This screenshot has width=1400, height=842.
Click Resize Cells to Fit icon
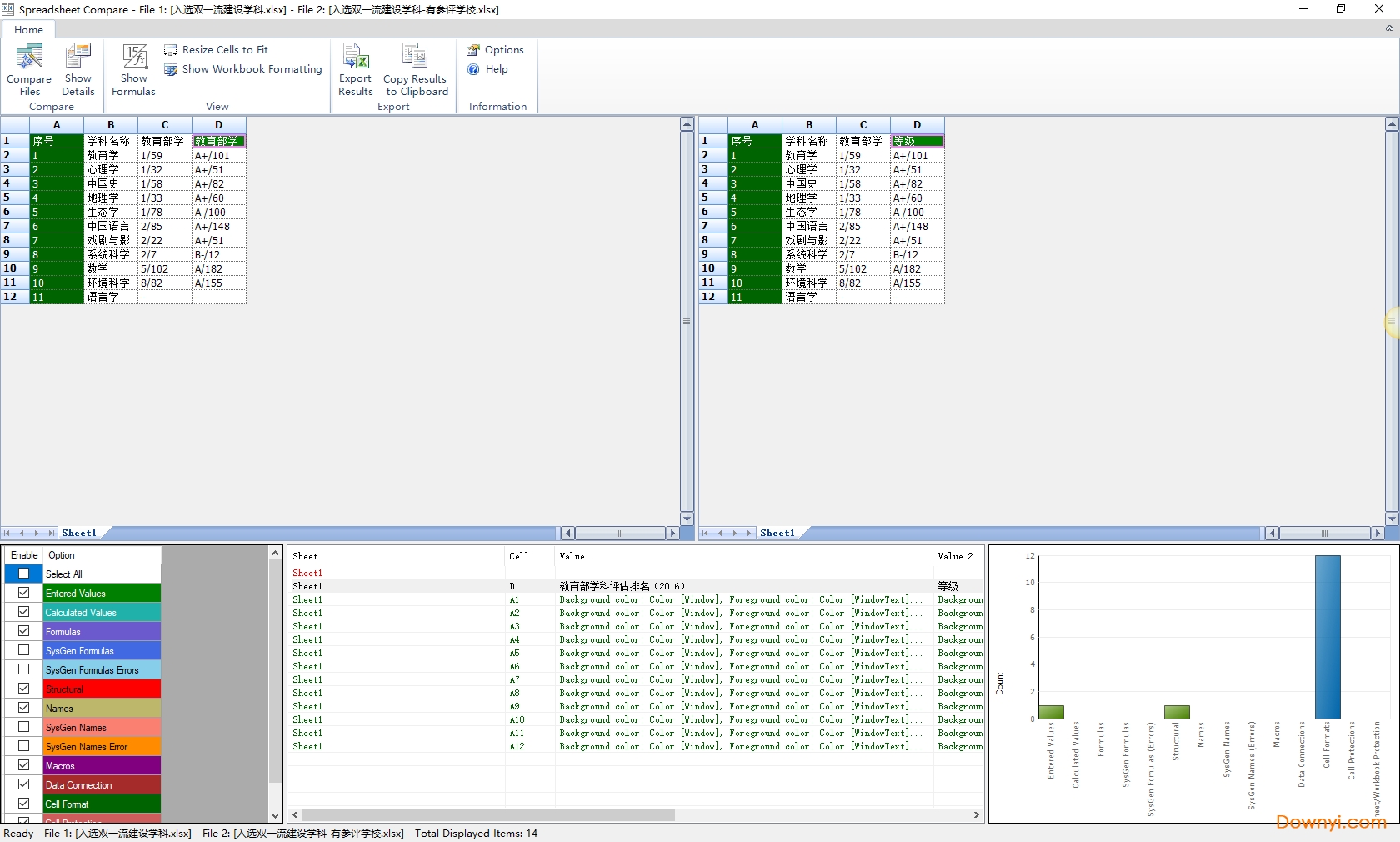[171, 50]
